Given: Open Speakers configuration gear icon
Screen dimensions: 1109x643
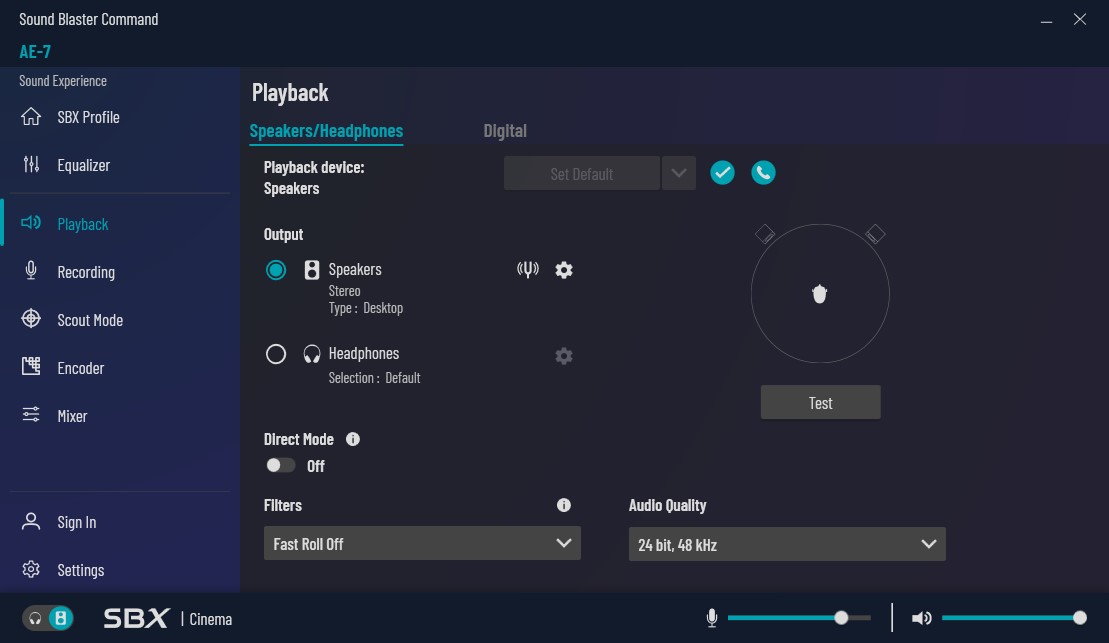Looking at the screenshot, I should tap(564, 270).
